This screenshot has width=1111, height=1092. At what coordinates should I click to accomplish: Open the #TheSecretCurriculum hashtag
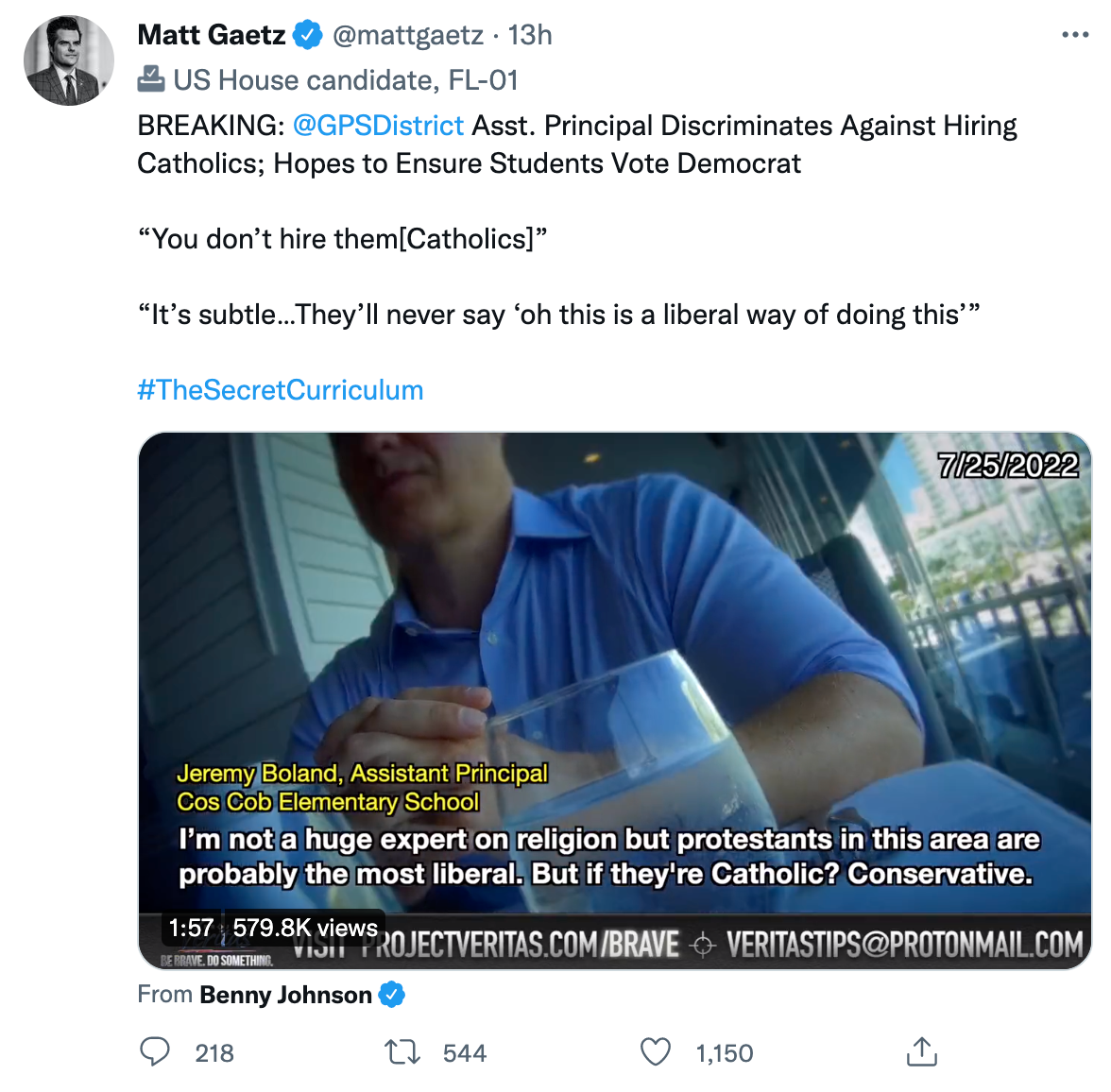pyautogui.click(x=281, y=390)
